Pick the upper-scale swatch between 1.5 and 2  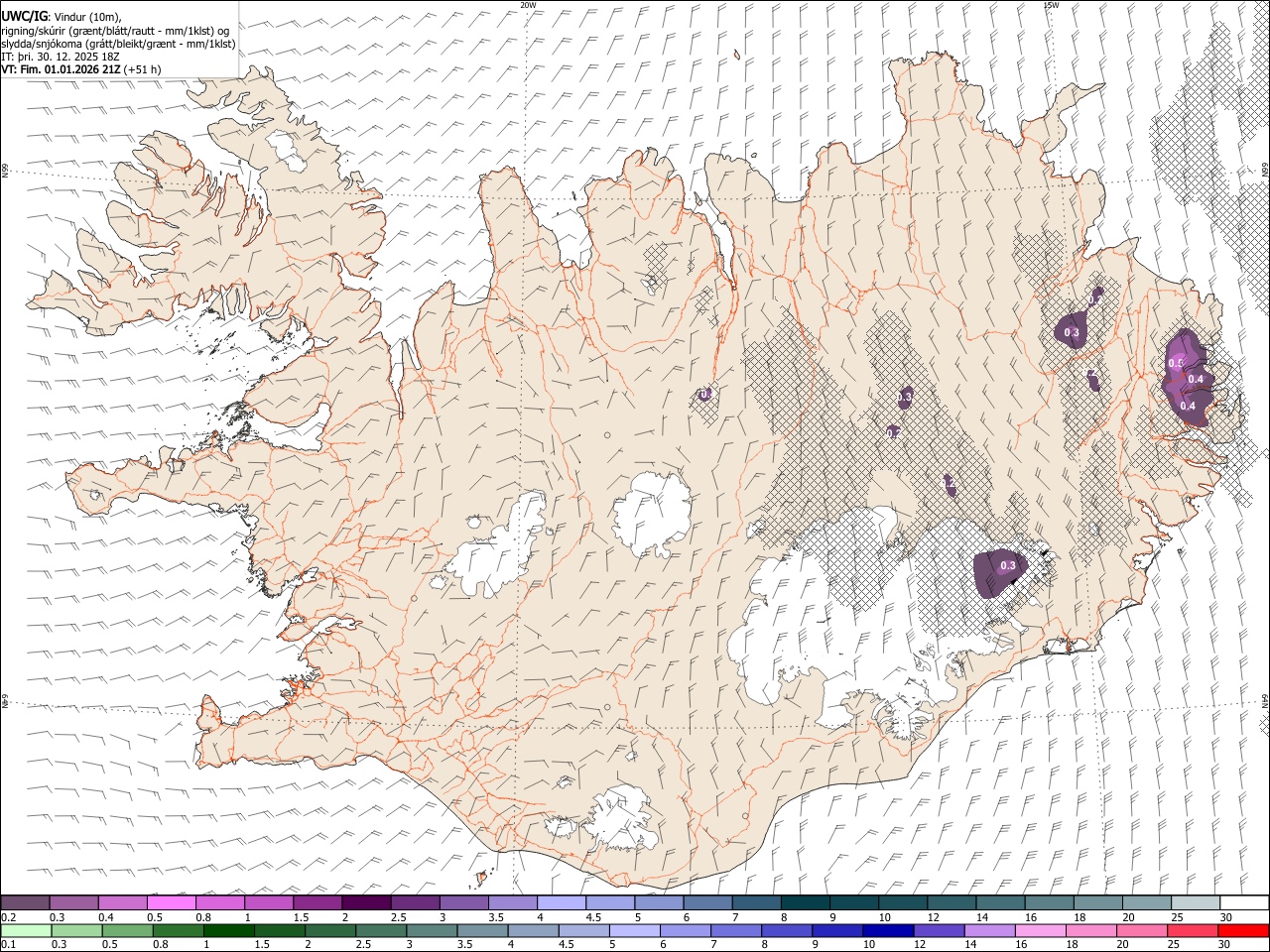(x=317, y=902)
